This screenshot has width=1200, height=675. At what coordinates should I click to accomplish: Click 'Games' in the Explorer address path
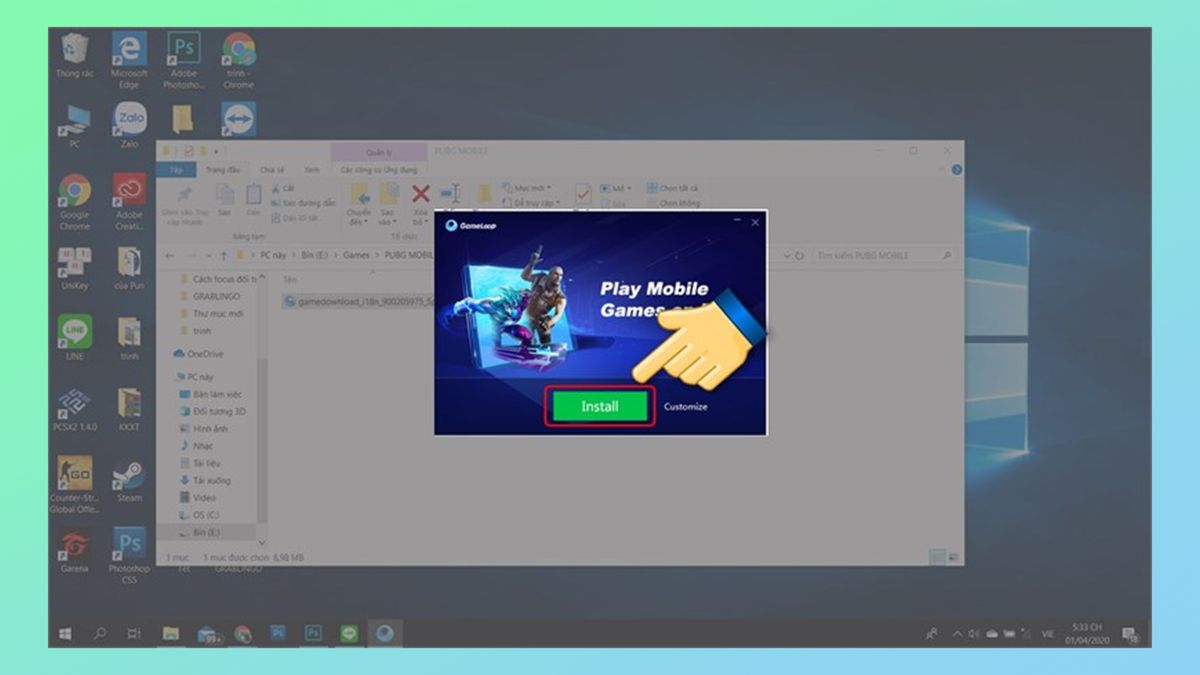tap(356, 256)
